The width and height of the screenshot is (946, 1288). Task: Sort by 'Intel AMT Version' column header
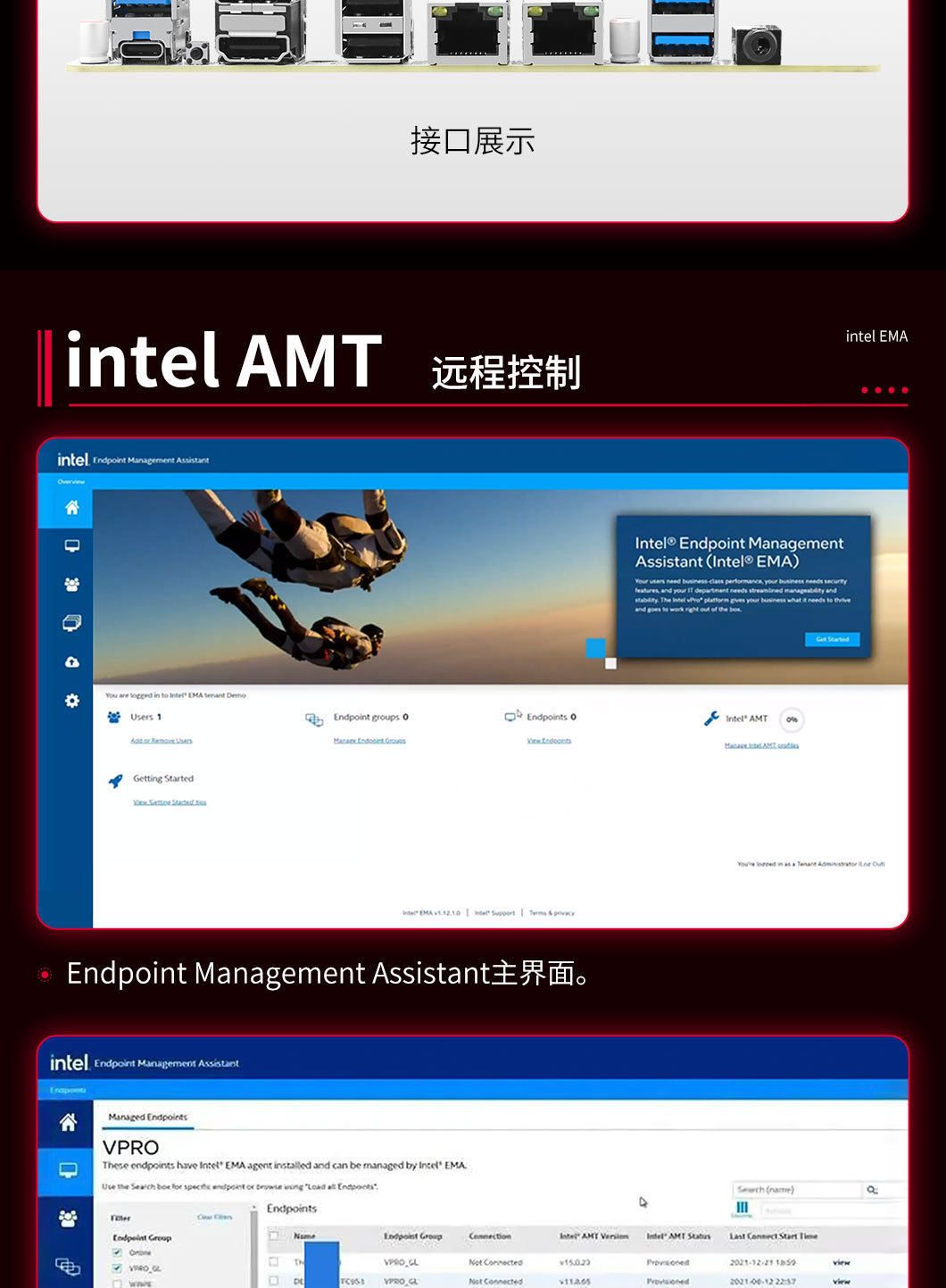594,1236
